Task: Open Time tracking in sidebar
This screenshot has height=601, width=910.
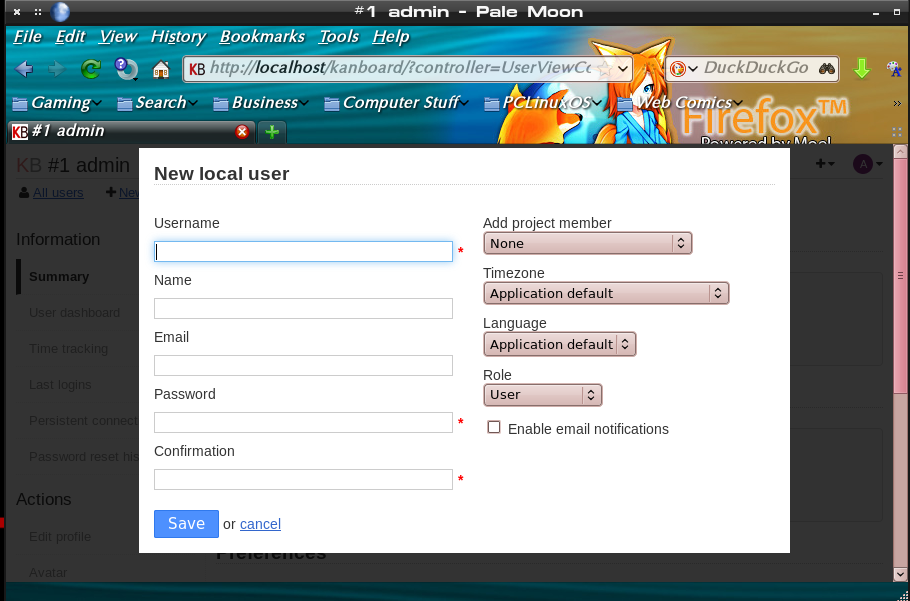Action: (68, 349)
